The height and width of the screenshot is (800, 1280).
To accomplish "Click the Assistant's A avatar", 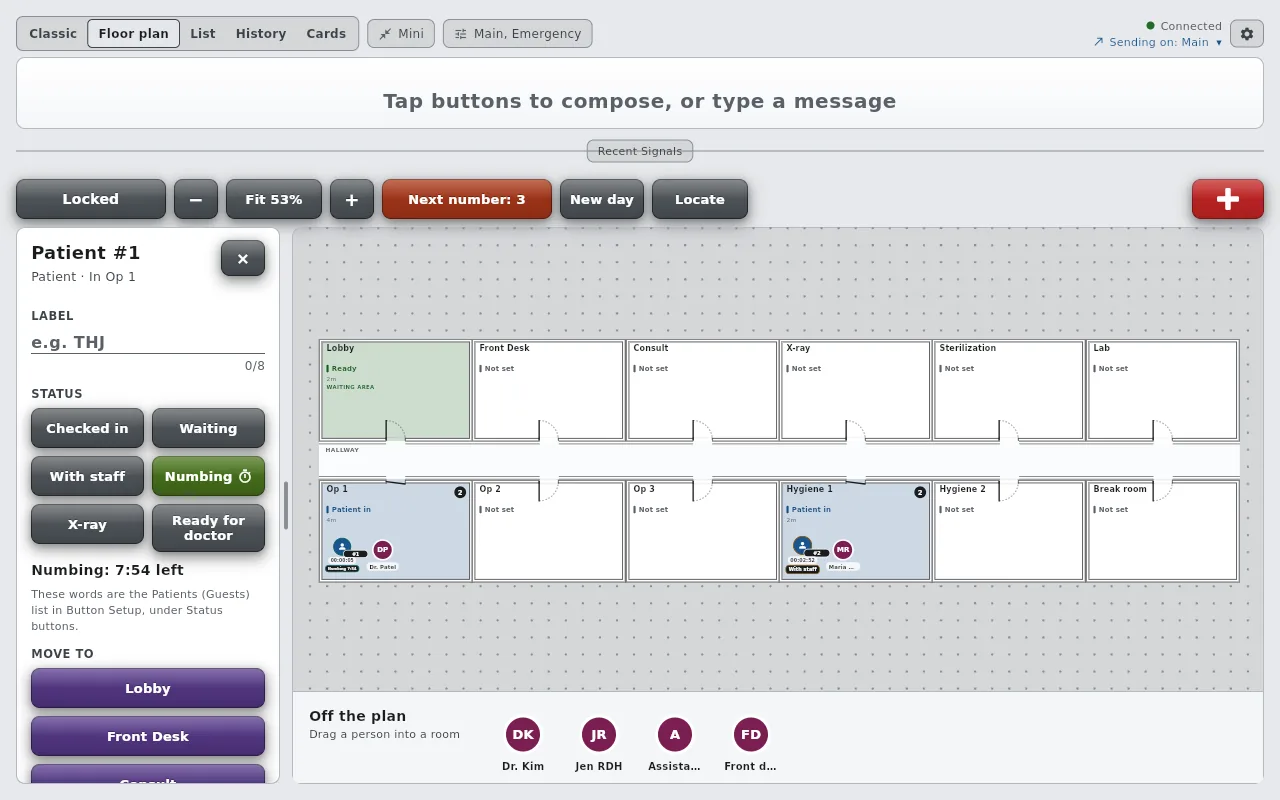I will tap(675, 735).
